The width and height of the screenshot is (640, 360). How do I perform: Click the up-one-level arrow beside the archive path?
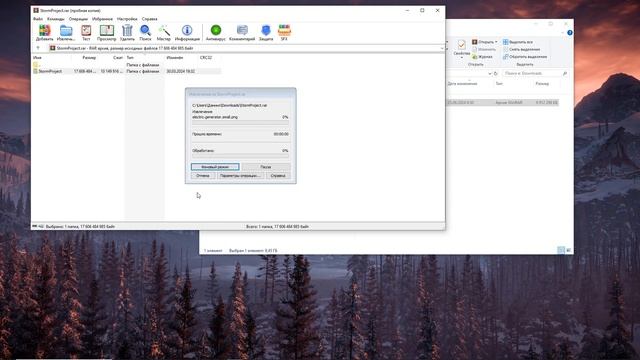[x=38, y=48]
